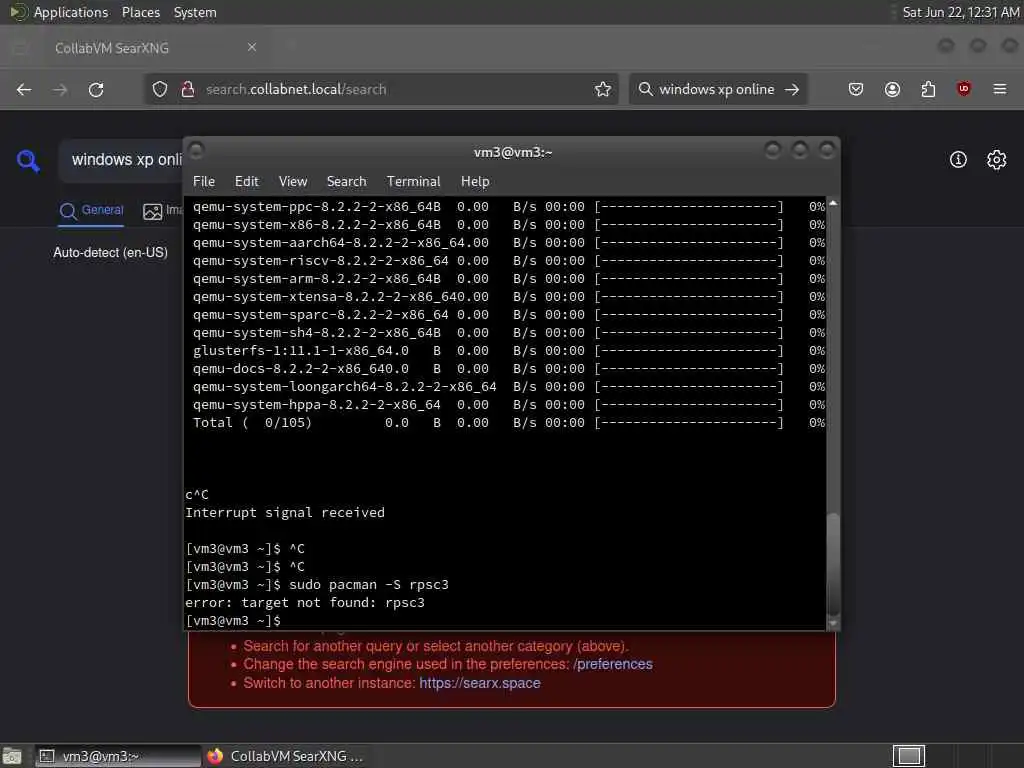The image size is (1024, 768).
Task: Follow the /preferences link
Action: [x=613, y=664]
